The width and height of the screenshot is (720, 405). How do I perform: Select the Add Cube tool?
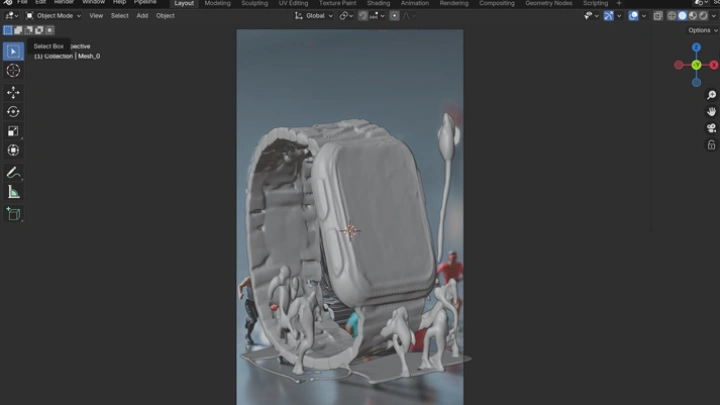(13, 214)
